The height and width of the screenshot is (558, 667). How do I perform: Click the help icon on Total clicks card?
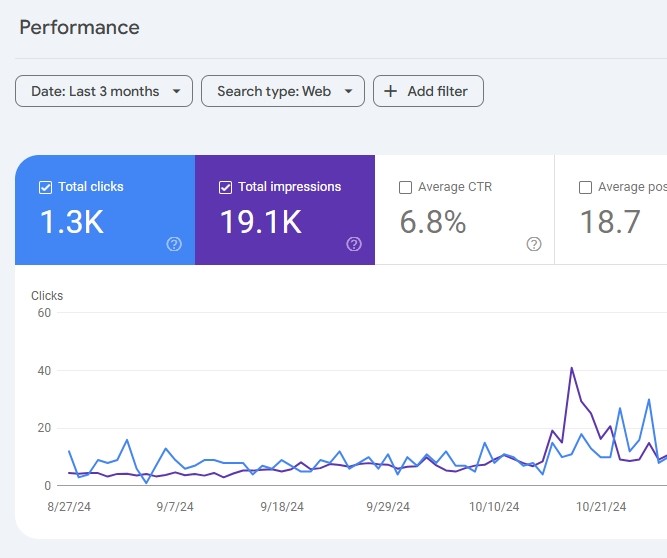point(174,244)
